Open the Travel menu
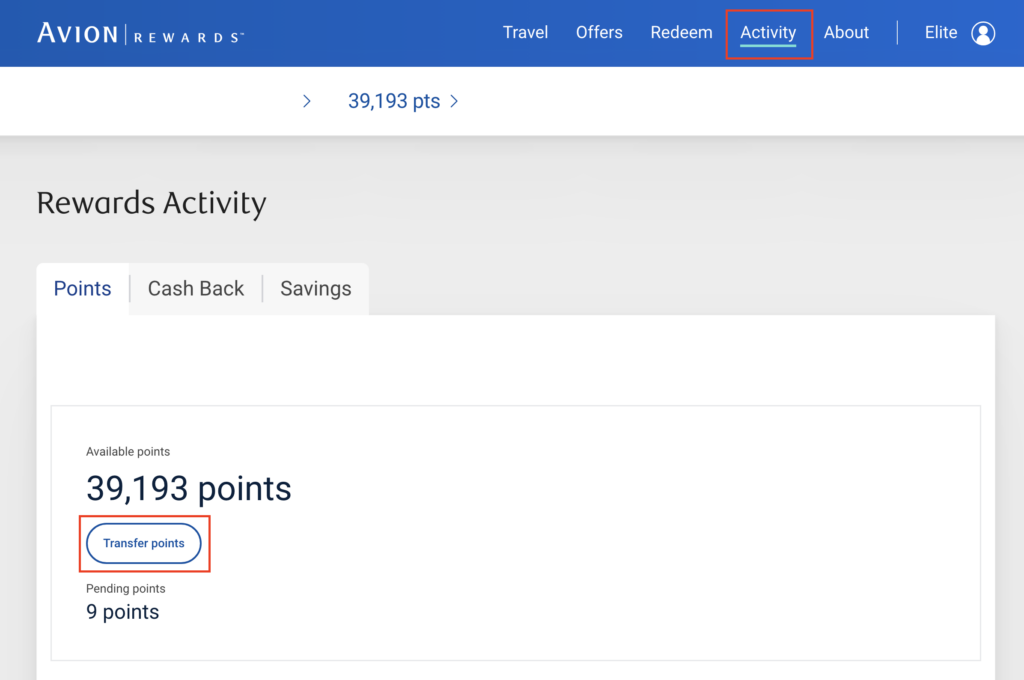The image size is (1024, 680). pyautogui.click(x=525, y=33)
